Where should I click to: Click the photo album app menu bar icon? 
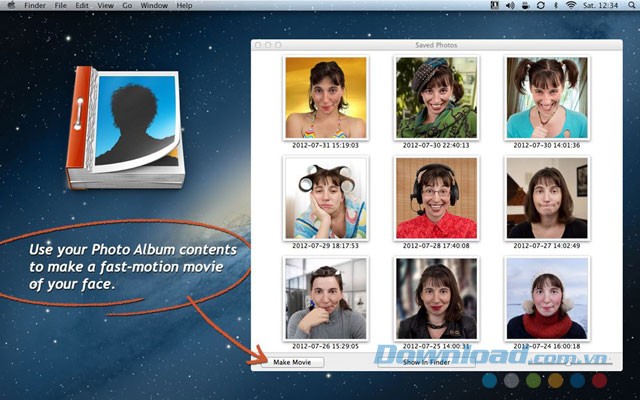click(x=495, y=5)
